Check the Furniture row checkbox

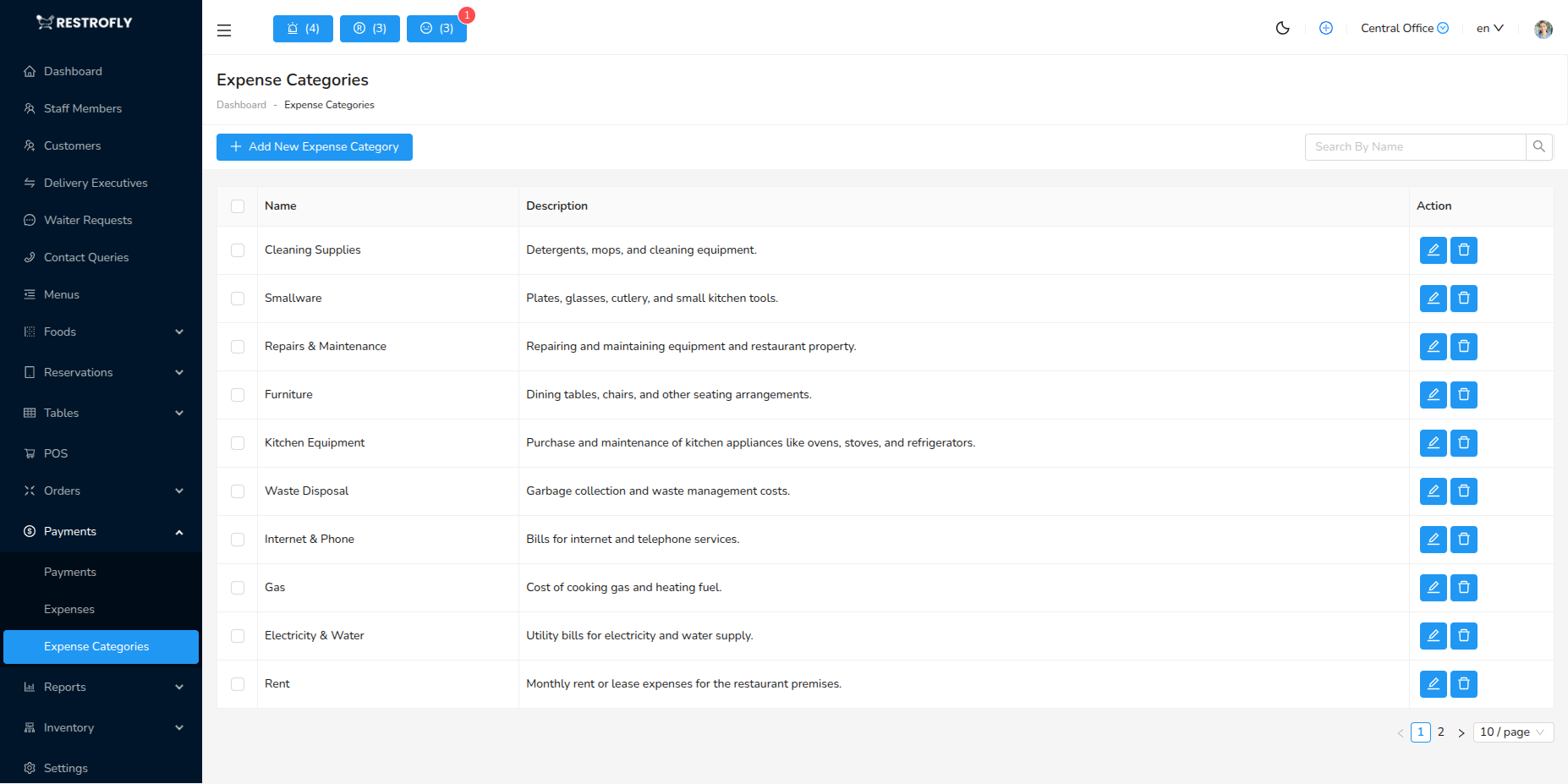[237, 394]
